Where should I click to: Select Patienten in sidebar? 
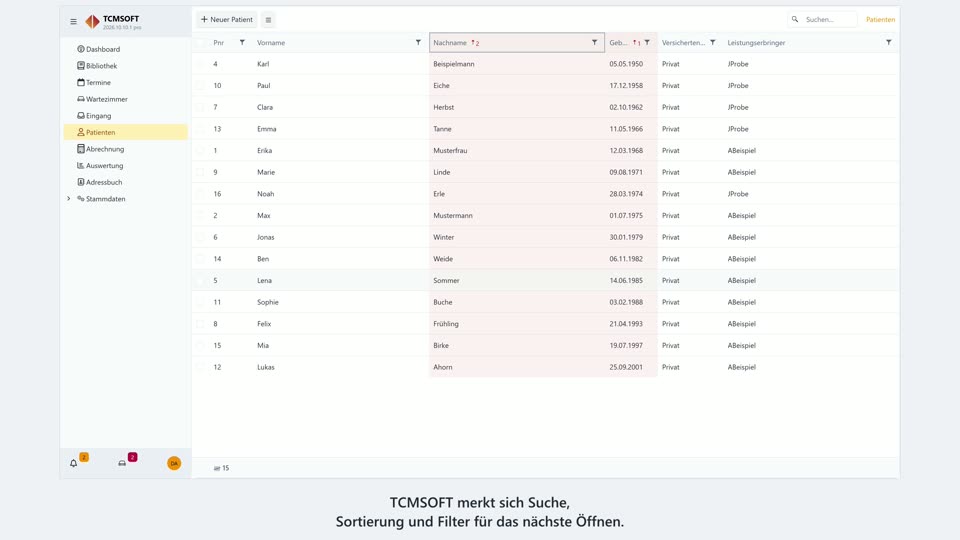pos(126,132)
